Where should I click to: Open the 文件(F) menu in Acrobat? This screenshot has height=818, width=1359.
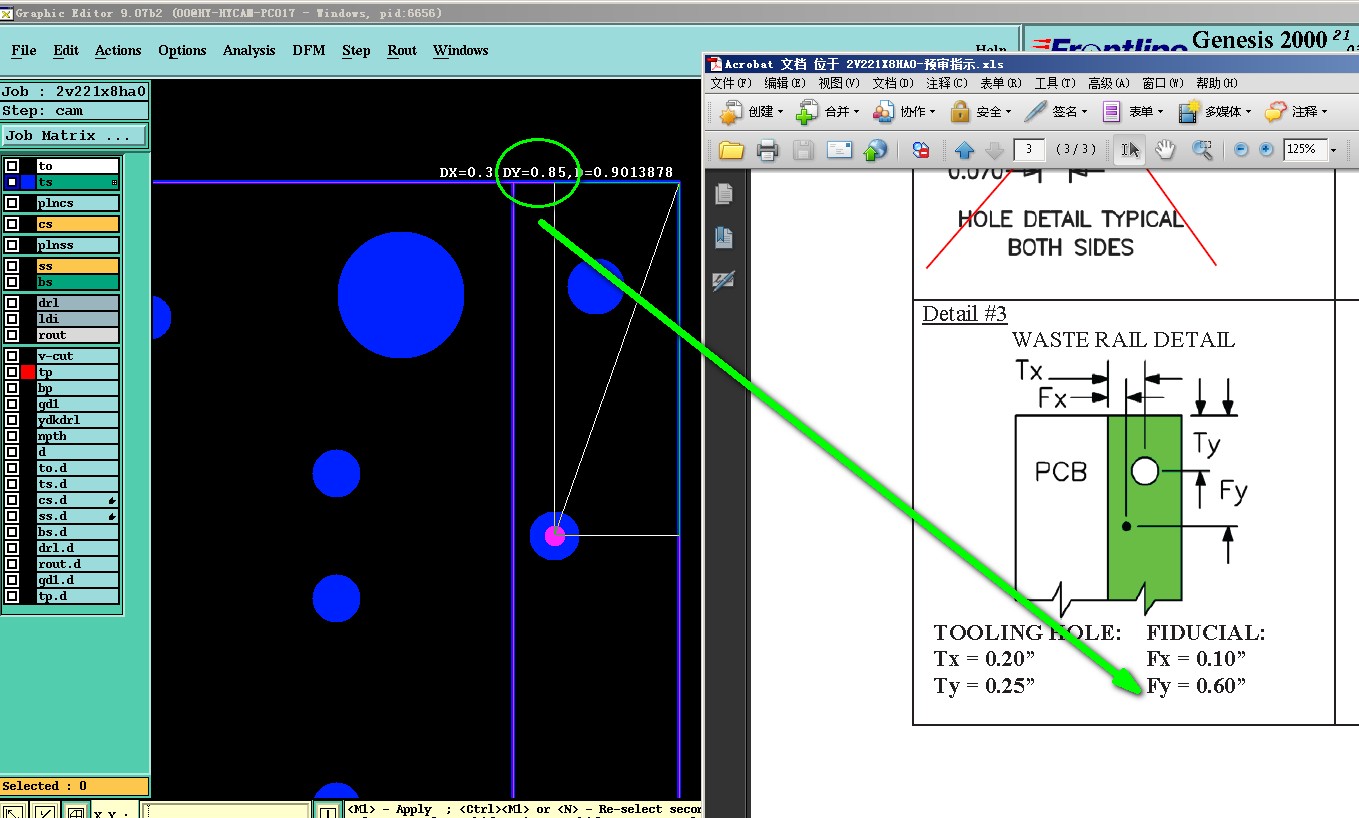pos(730,83)
